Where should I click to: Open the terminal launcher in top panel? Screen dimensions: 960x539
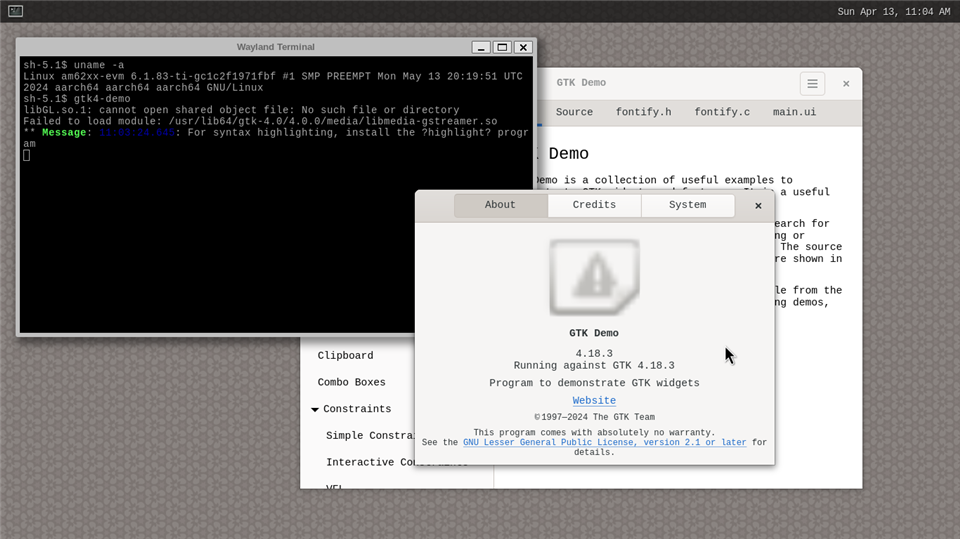(x=15, y=11)
